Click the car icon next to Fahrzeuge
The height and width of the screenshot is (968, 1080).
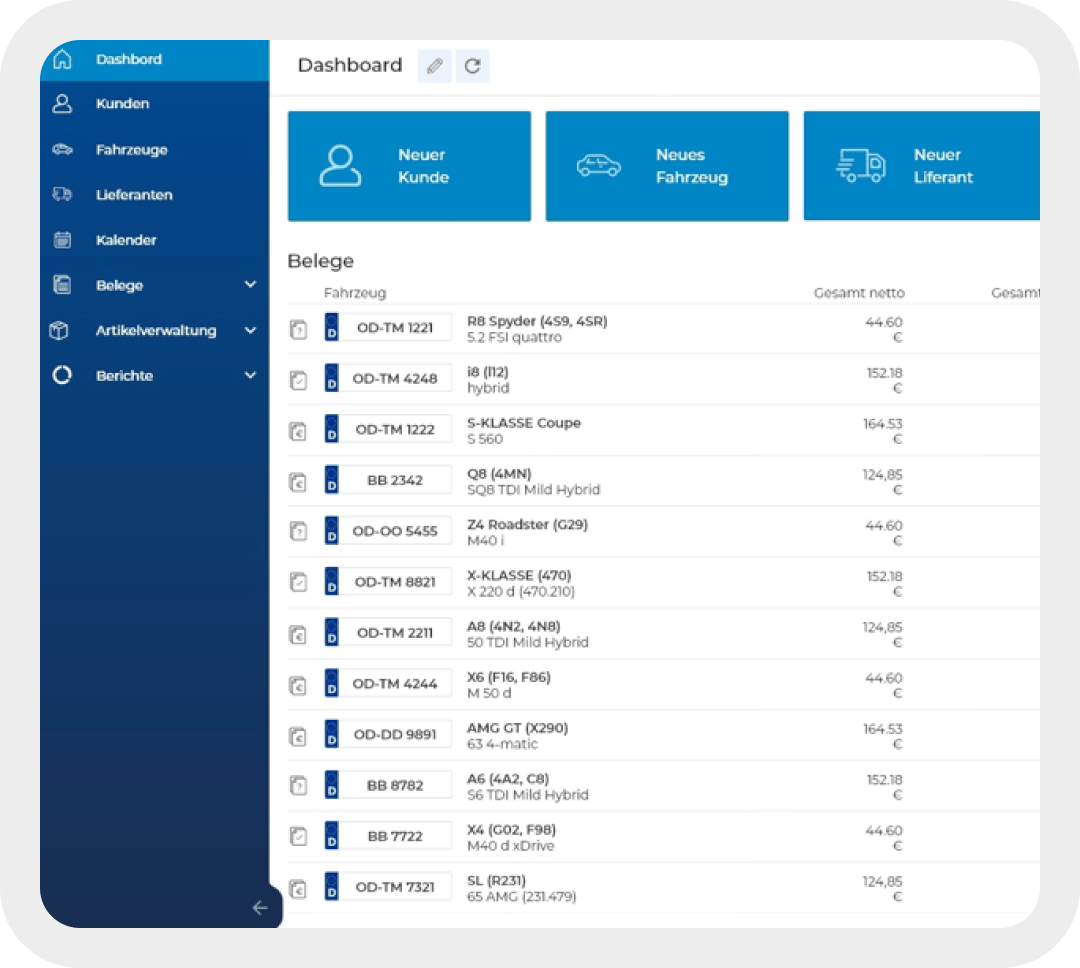coord(62,150)
